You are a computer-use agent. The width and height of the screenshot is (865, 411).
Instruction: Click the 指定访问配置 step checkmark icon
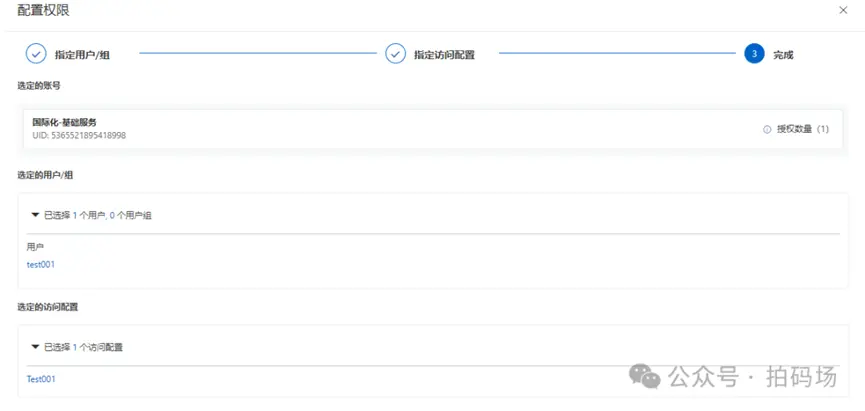coord(396,54)
